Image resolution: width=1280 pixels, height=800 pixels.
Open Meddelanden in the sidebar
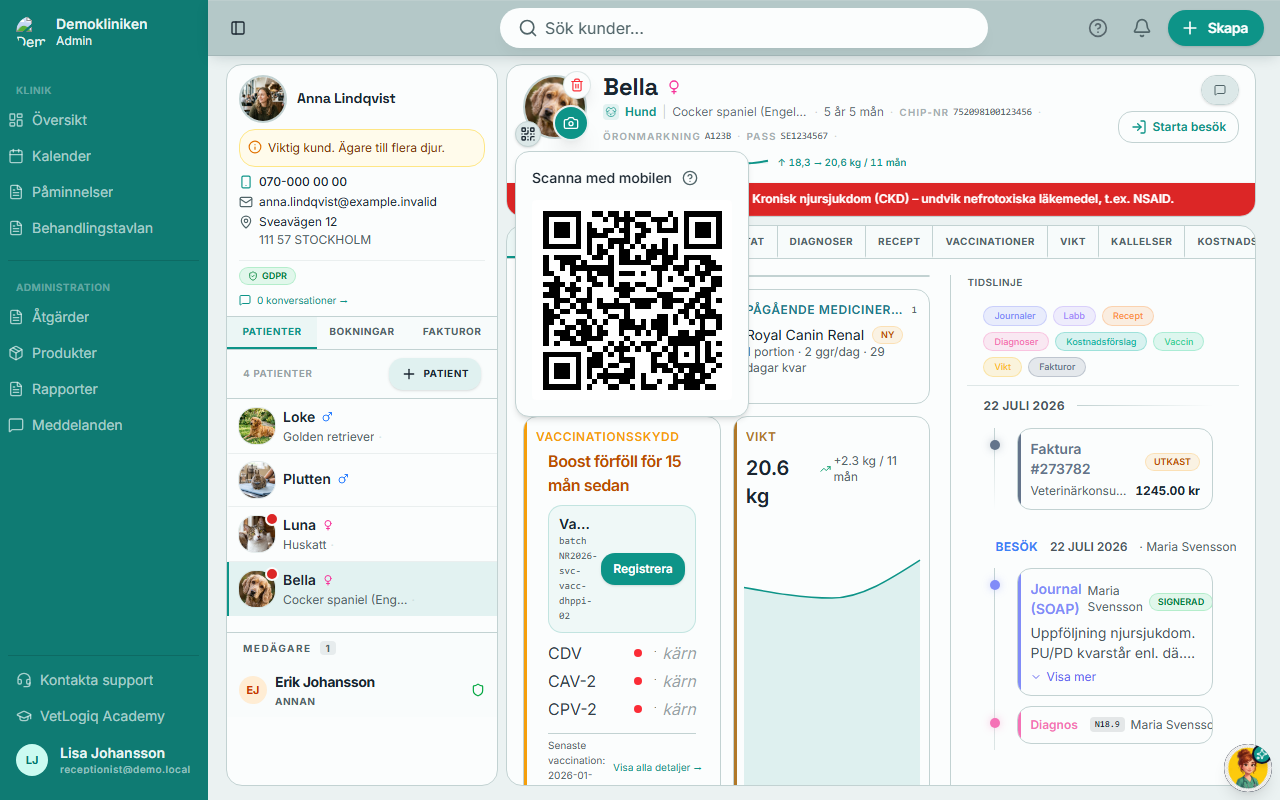(104, 425)
